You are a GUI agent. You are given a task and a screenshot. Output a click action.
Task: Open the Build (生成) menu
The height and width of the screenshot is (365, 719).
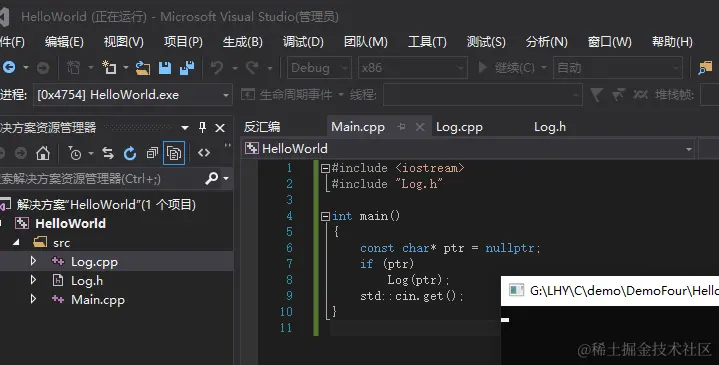click(x=243, y=42)
